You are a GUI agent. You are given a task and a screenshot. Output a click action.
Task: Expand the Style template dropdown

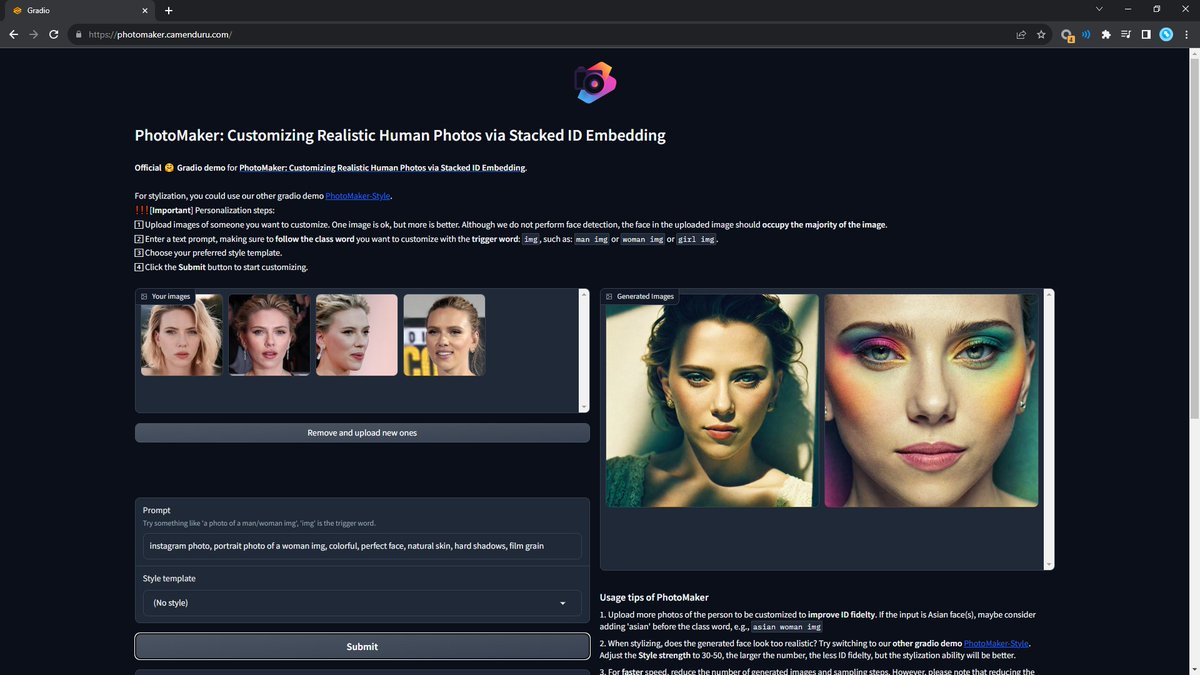362,603
